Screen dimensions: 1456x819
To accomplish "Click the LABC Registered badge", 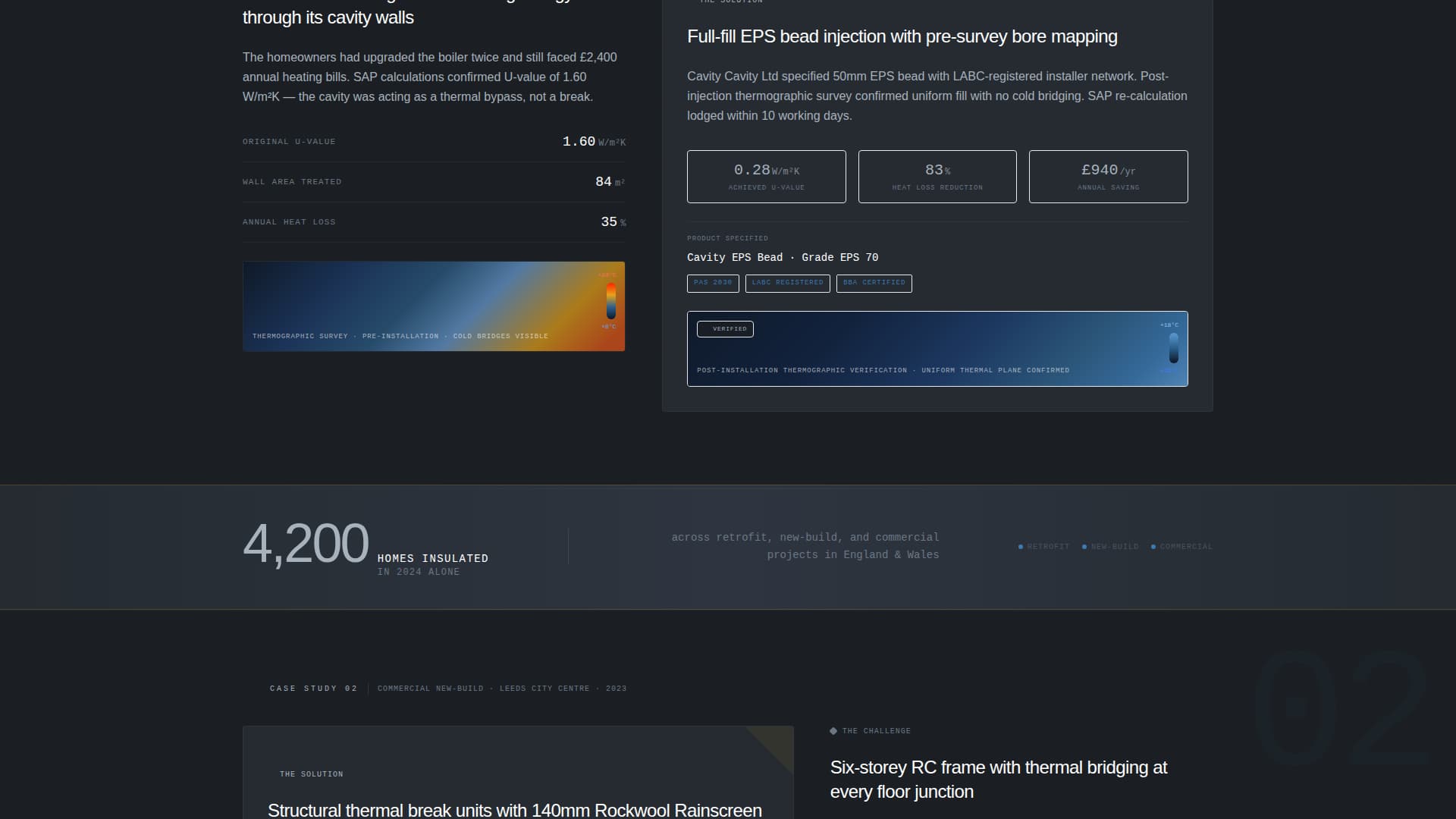I will (x=787, y=283).
